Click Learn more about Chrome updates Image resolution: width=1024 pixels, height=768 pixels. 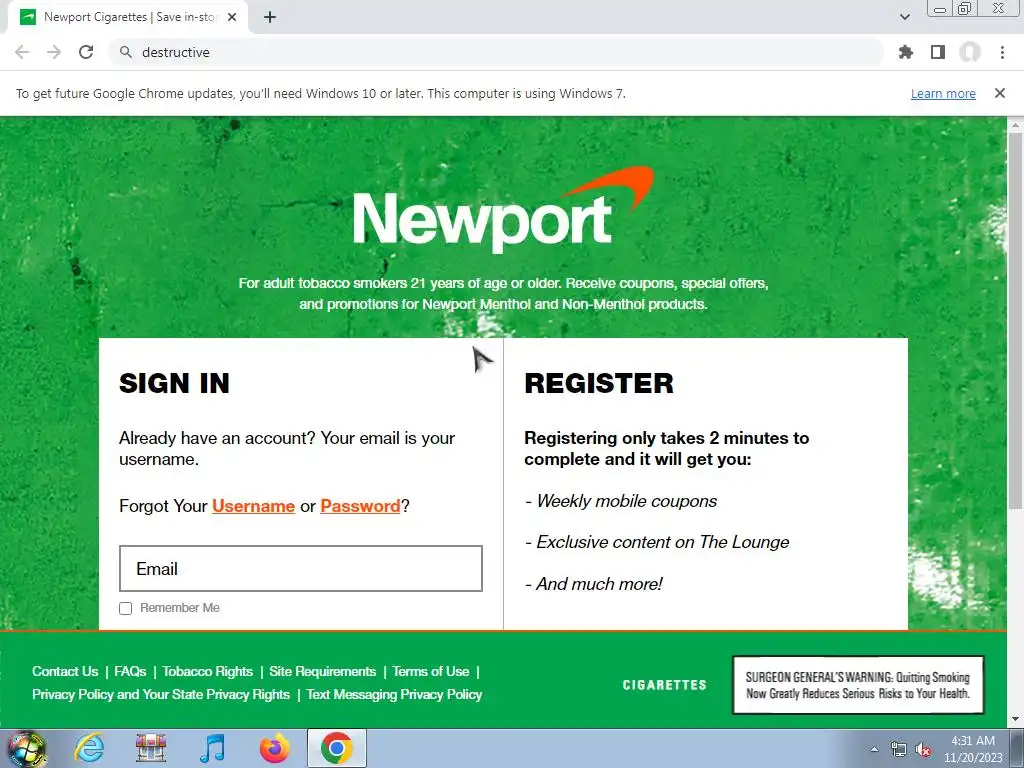point(943,93)
